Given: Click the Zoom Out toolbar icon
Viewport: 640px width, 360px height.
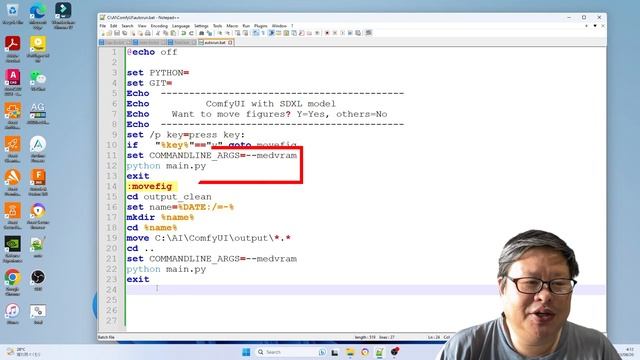Looking at the screenshot, I should [x=228, y=33].
